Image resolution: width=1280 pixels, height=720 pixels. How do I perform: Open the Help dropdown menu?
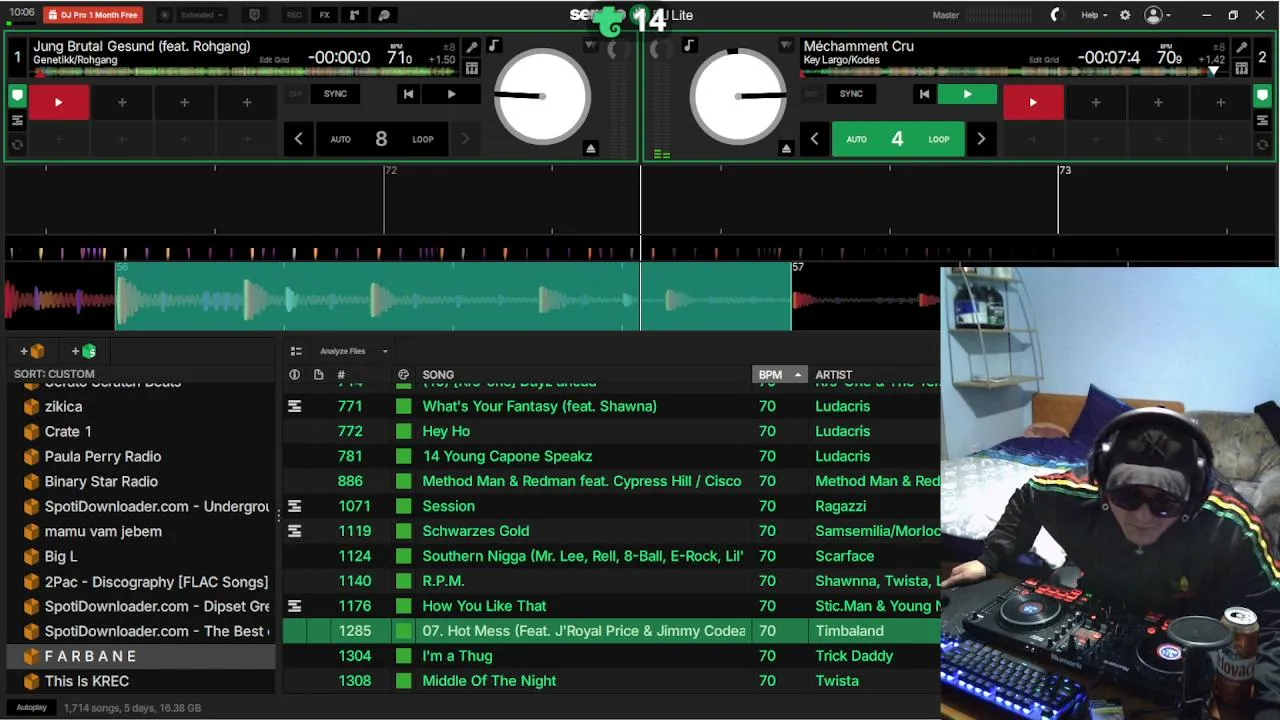1094,15
